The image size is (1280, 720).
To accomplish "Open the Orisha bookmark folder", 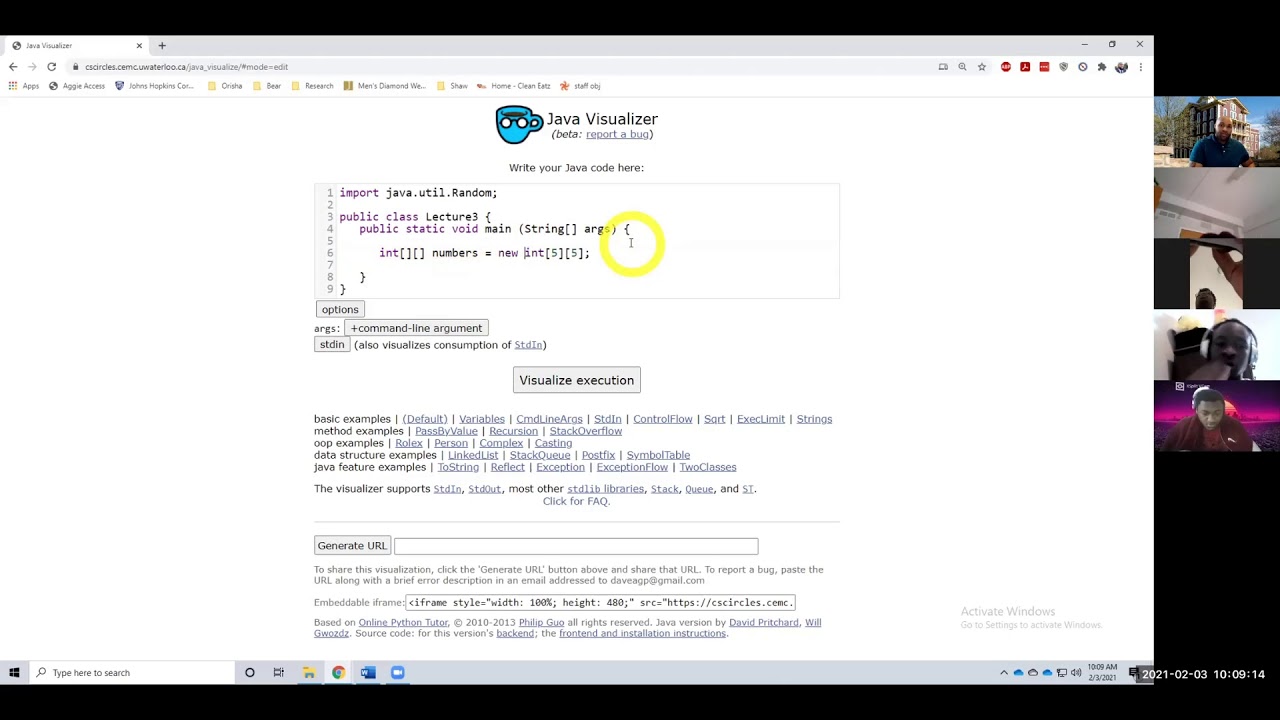I will [x=225, y=86].
